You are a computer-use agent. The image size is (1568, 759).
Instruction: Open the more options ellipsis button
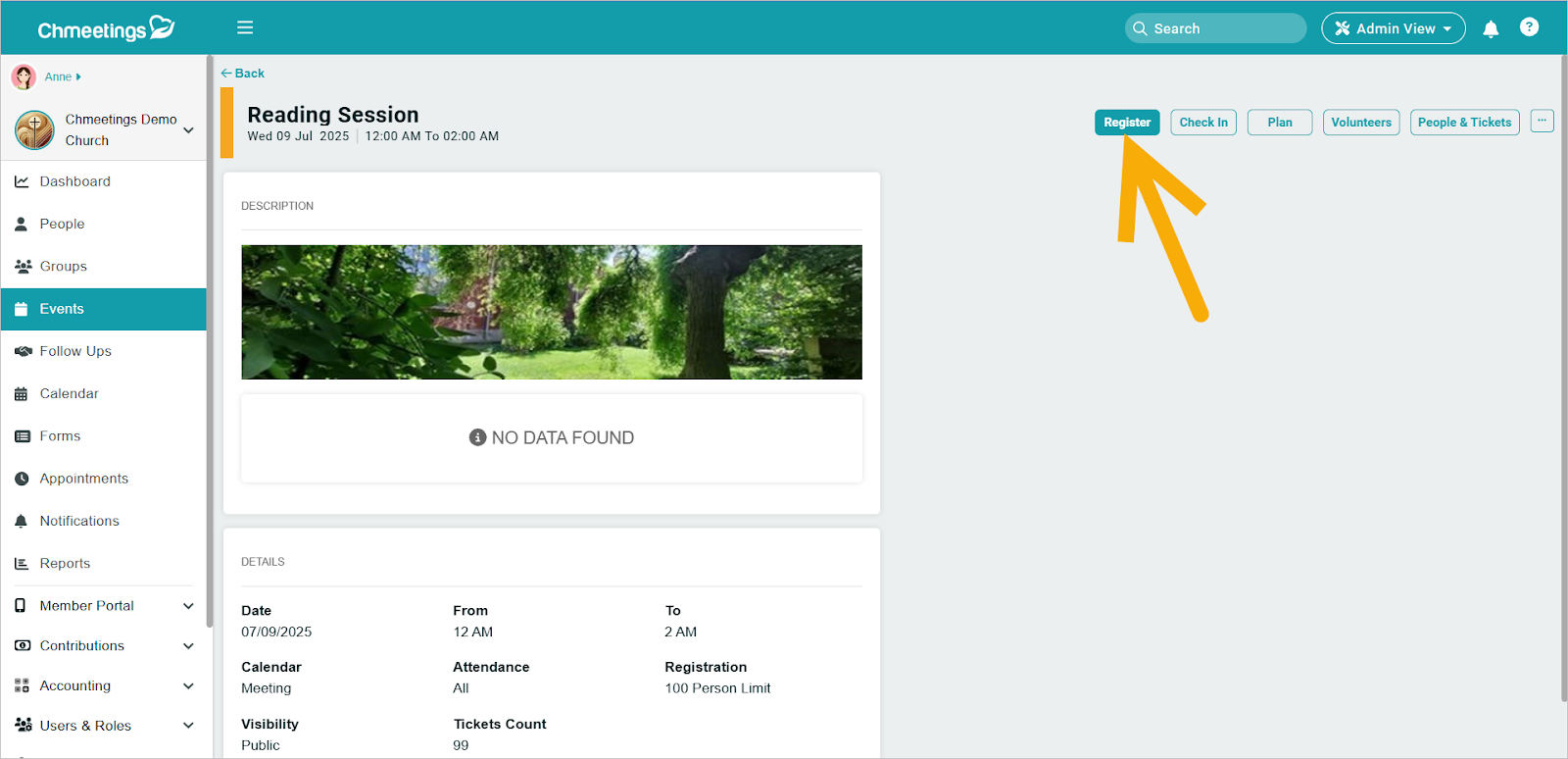(1542, 122)
